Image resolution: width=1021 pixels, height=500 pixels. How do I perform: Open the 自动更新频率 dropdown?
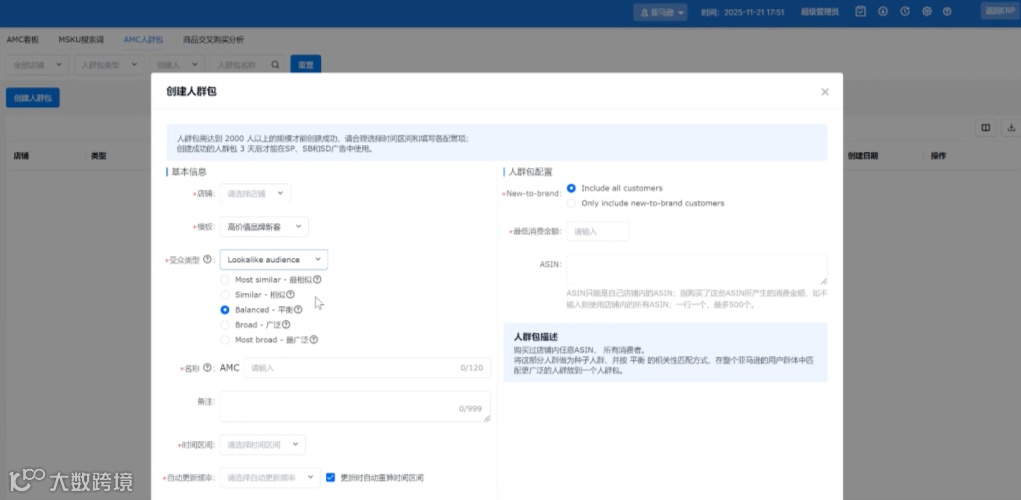click(270, 477)
